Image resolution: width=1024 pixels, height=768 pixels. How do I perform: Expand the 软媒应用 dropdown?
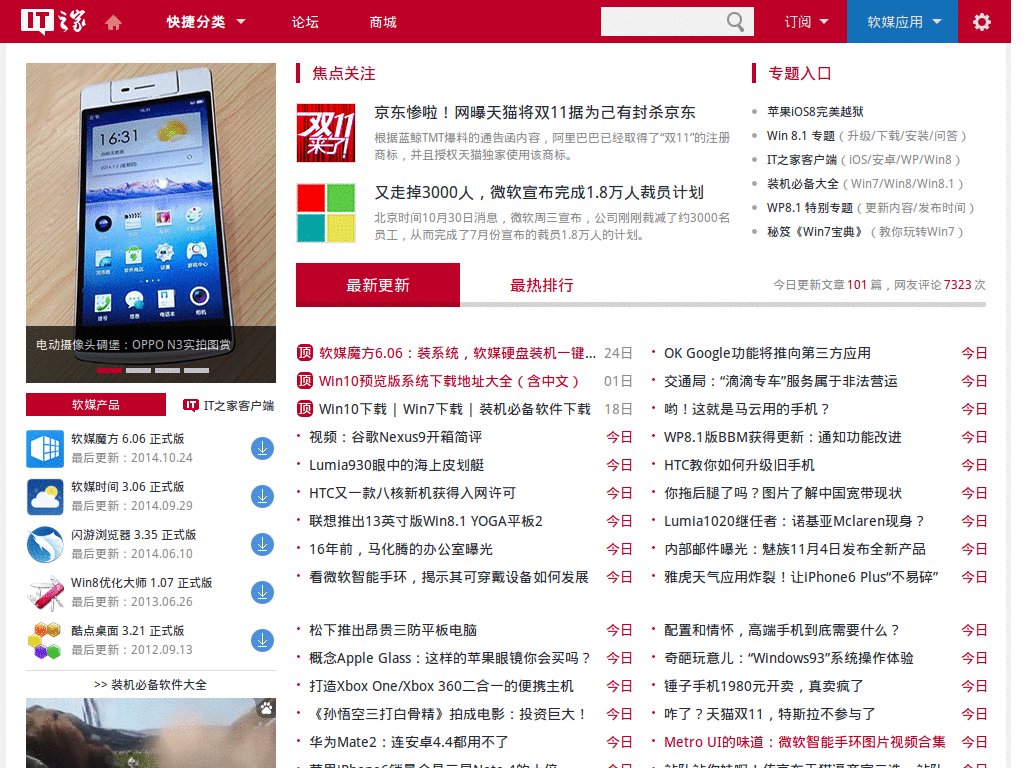903,22
